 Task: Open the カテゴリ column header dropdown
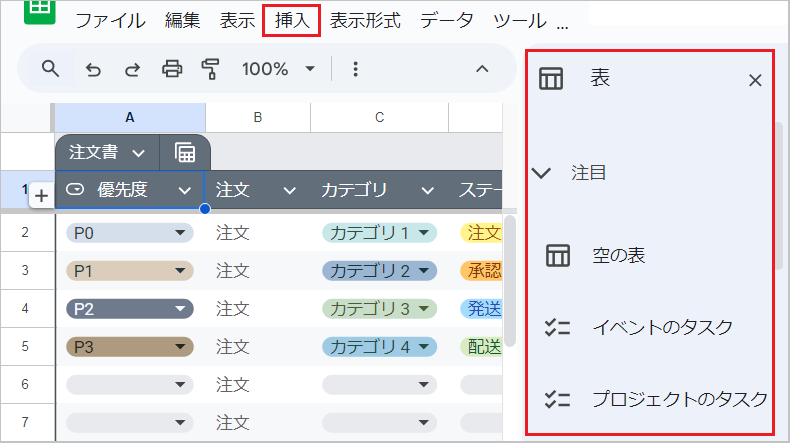[427, 191]
